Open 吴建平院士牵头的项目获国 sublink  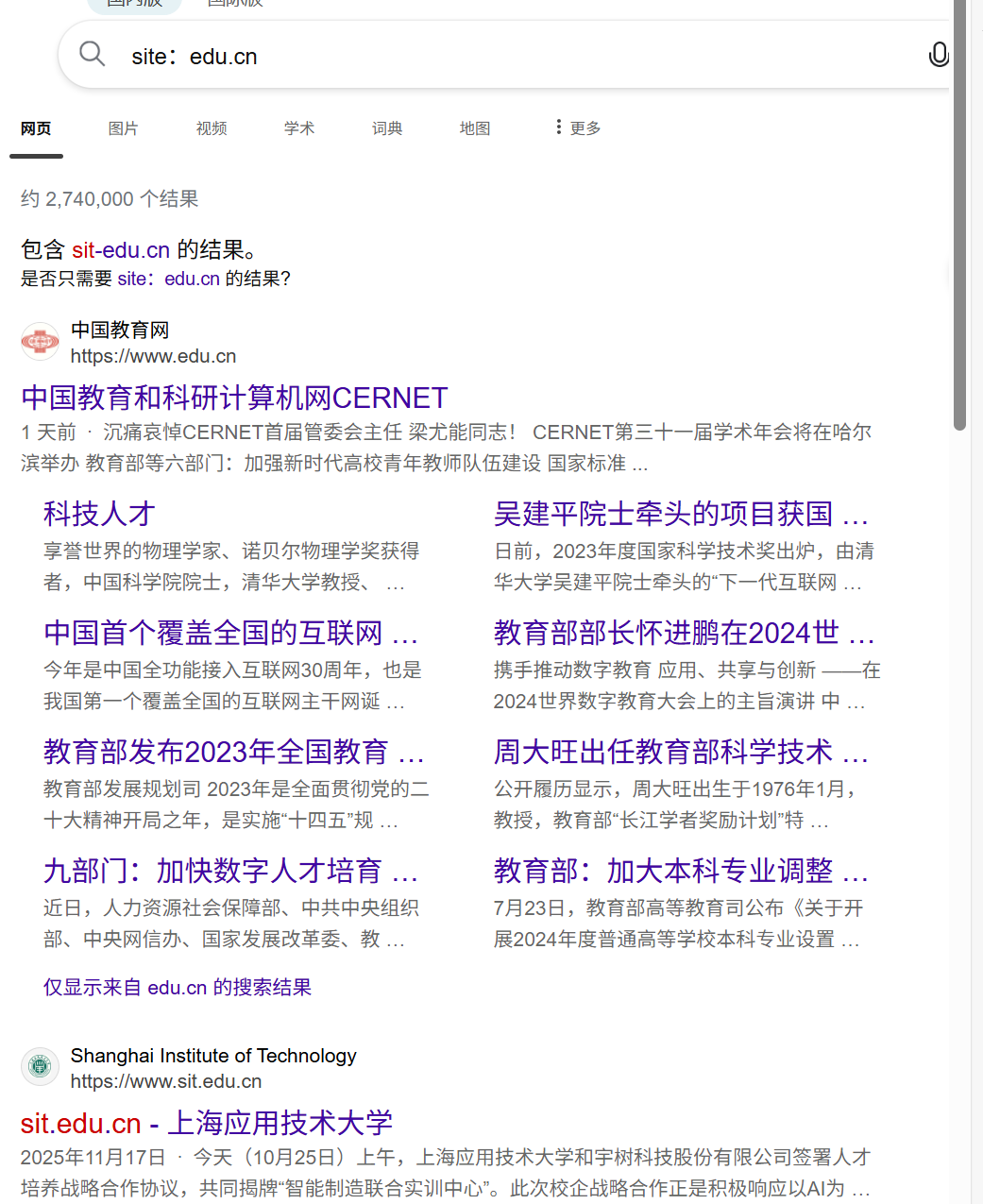(681, 514)
